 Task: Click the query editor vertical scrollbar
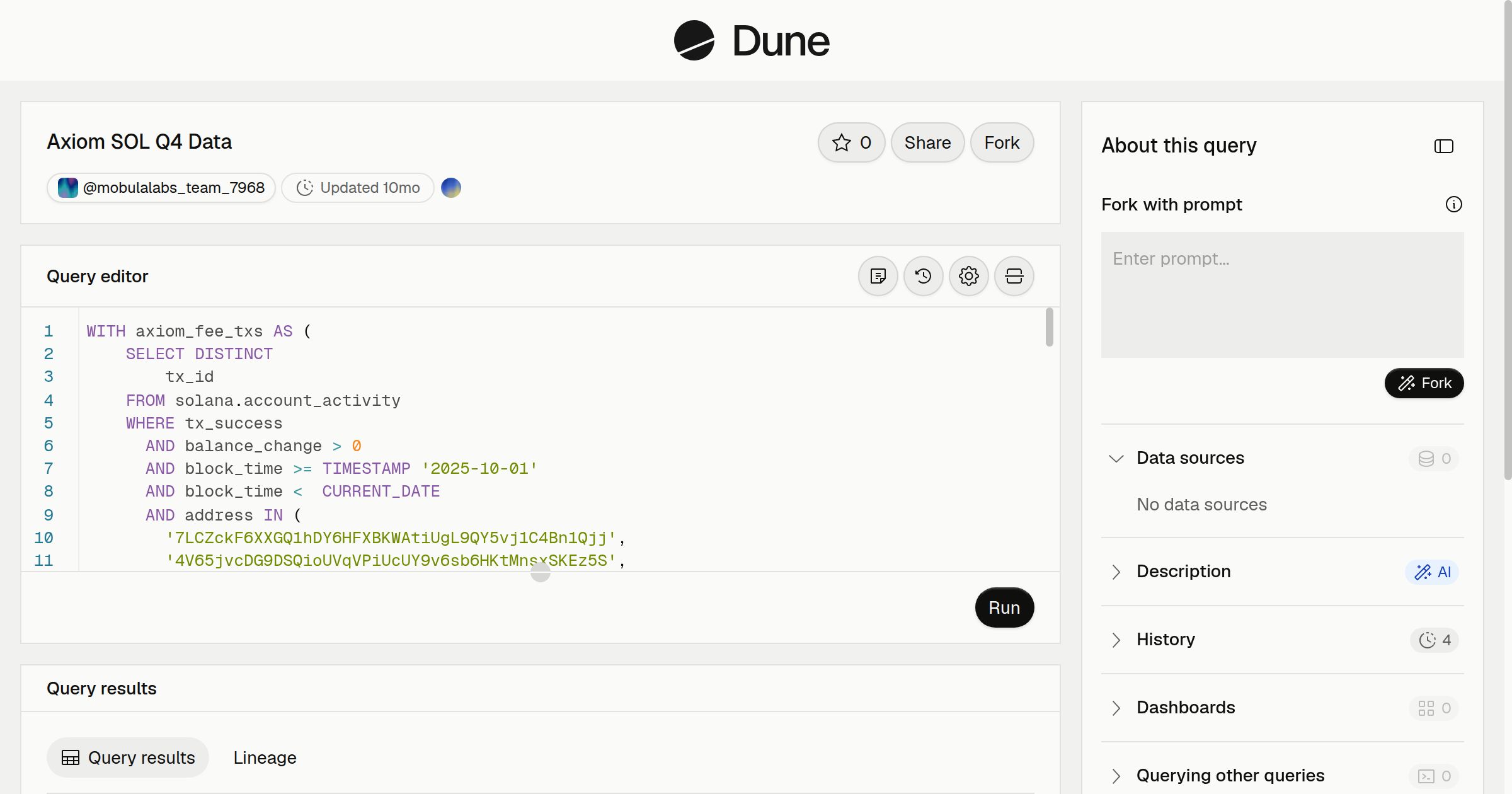click(1049, 326)
